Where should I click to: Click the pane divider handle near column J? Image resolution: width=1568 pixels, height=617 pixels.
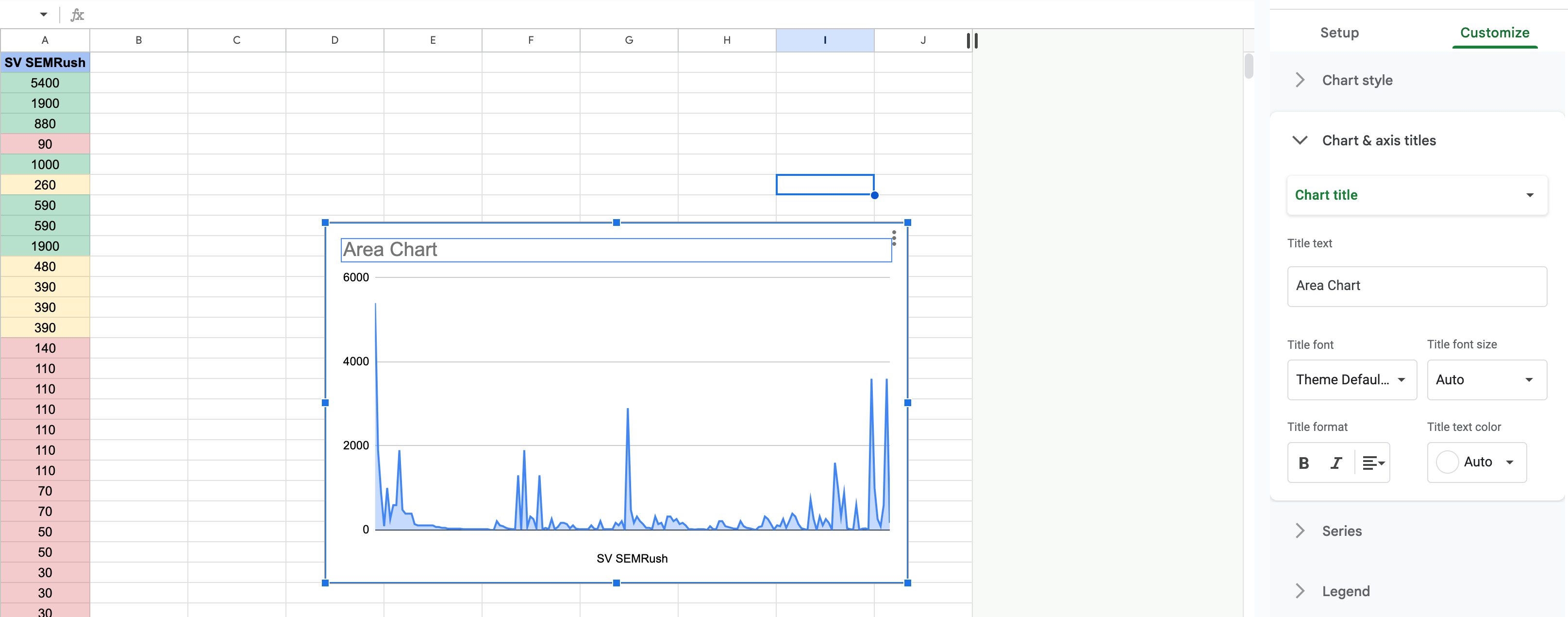[971, 40]
